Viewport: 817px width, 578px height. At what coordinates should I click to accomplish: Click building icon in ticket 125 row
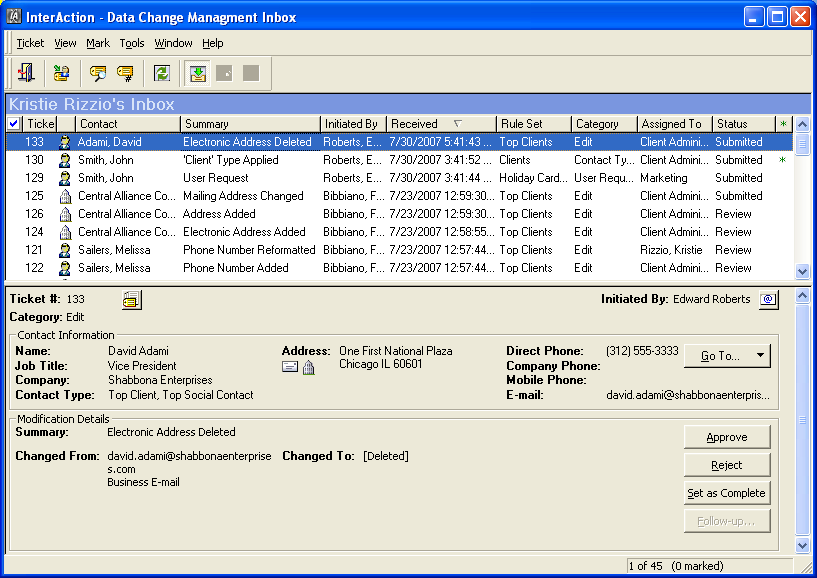point(65,196)
